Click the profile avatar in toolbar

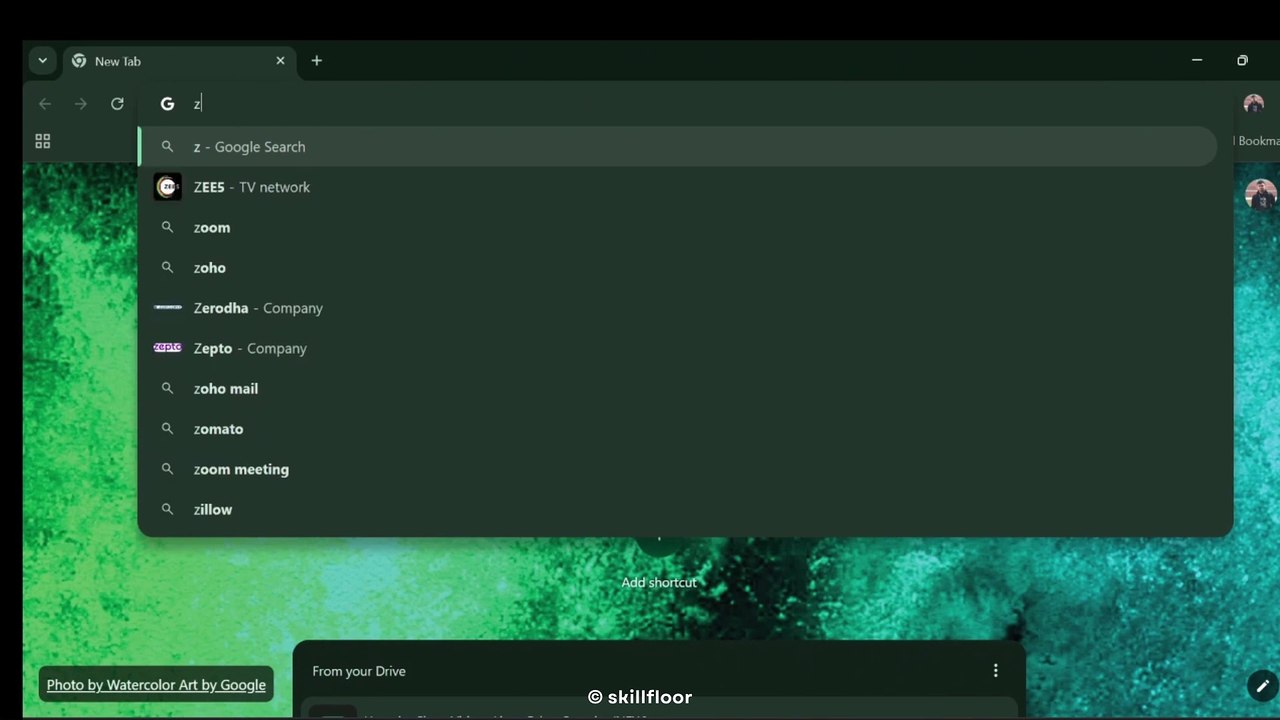pos(1253,104)
